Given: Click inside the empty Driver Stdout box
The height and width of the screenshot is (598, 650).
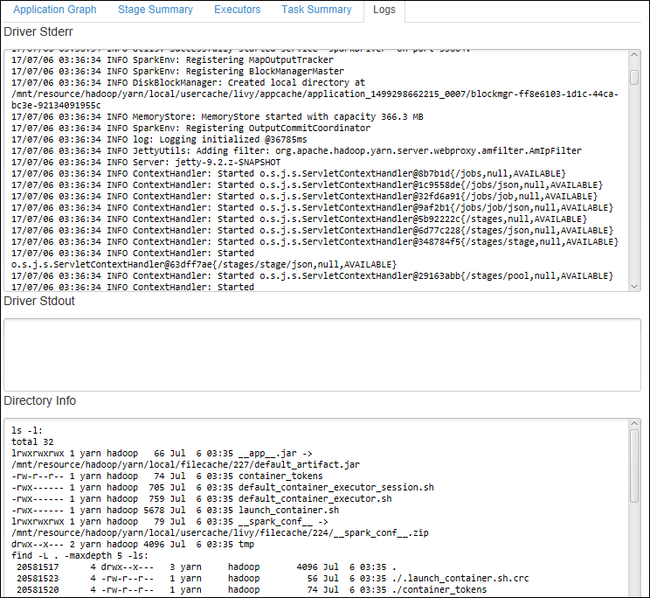Looking at the screenshot, I should pos(322,355).
